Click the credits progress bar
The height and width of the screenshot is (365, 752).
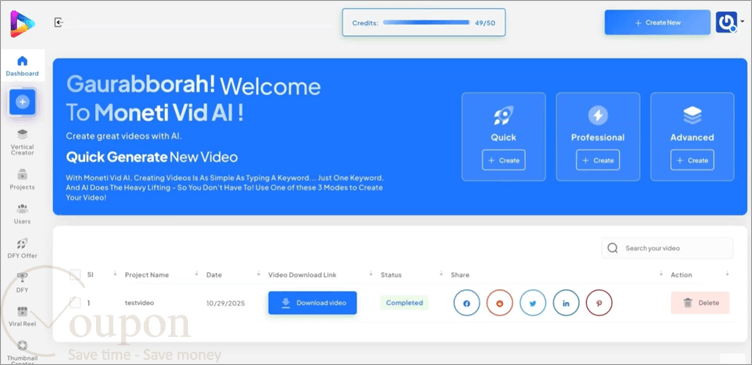pyautogui.click(x=426, y=22)
